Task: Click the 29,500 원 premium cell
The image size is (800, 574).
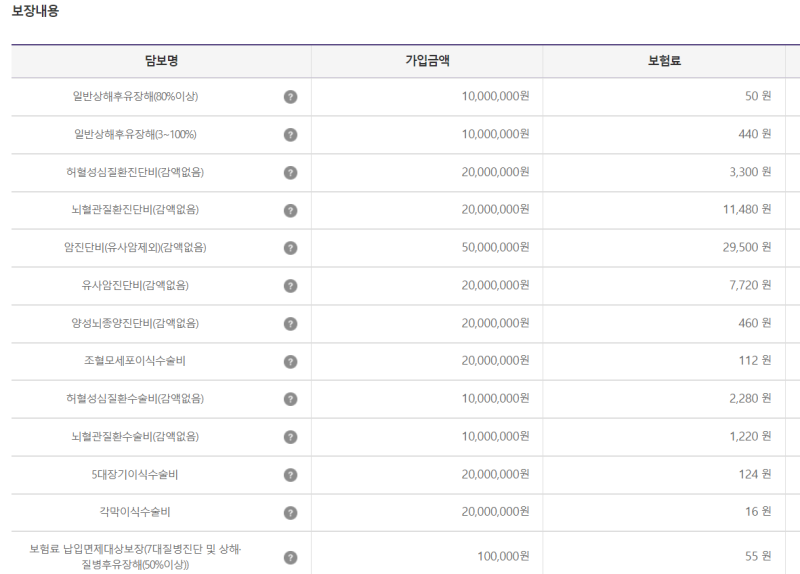Action: coord(746,247)
